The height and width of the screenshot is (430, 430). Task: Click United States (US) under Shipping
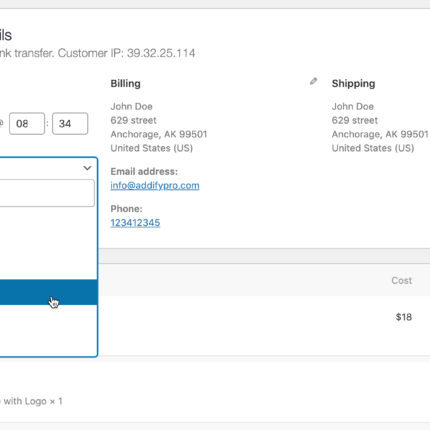[x=373, y=148]
